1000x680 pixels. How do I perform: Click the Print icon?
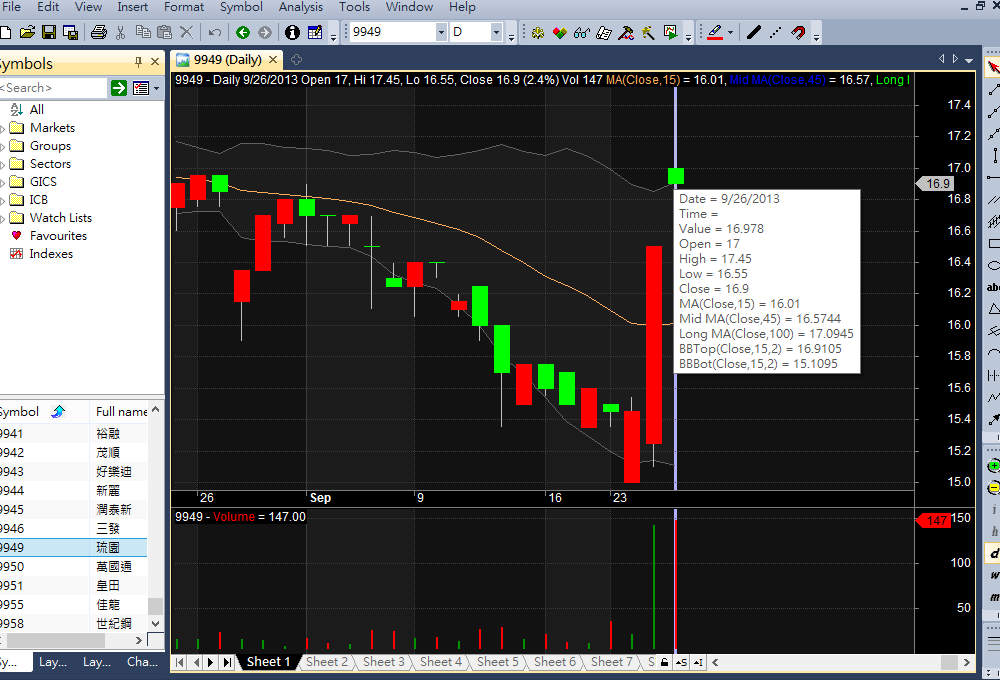click(99, 33)
